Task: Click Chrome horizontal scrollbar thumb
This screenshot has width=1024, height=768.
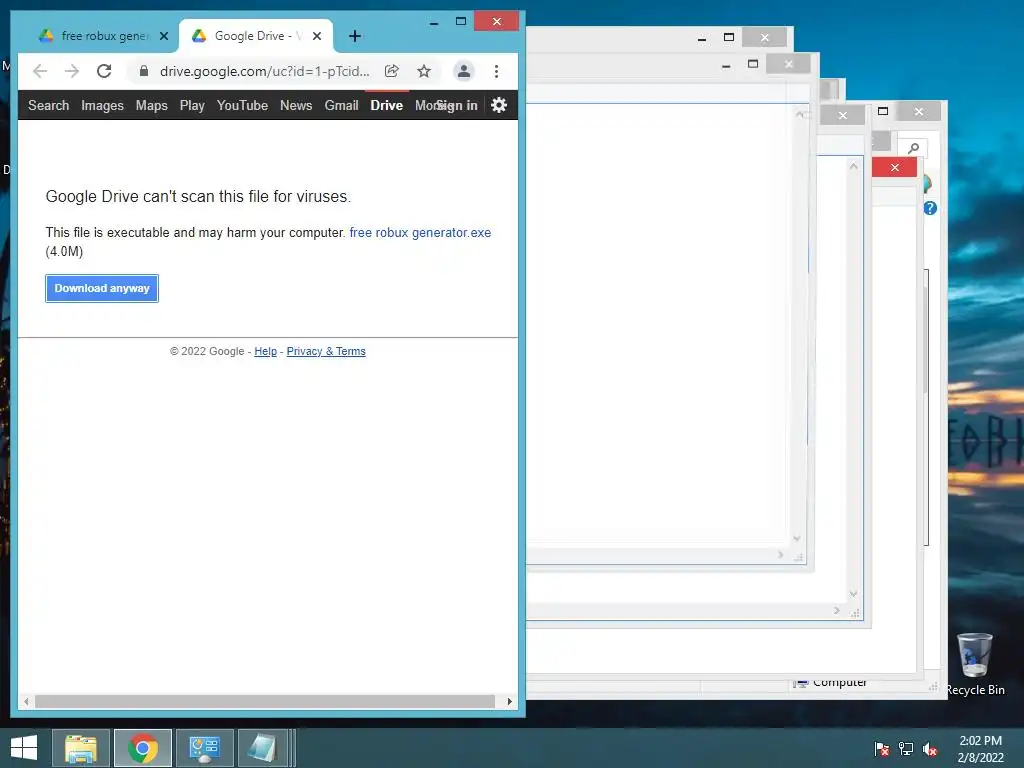Action: tap(264, 701)
